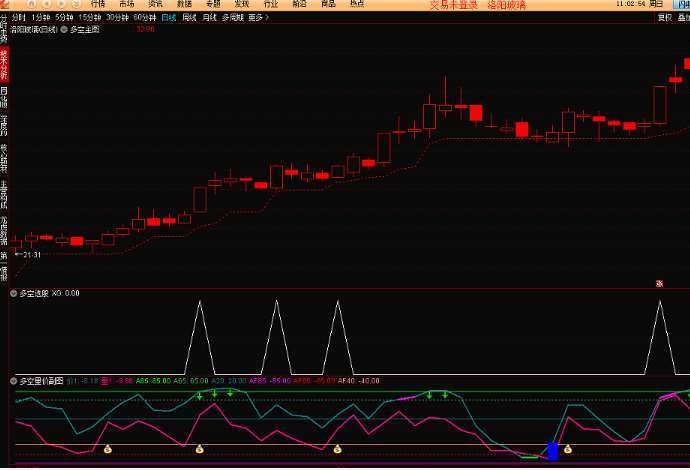Click the money bag marker under the last white peak

tap(568, 450)
